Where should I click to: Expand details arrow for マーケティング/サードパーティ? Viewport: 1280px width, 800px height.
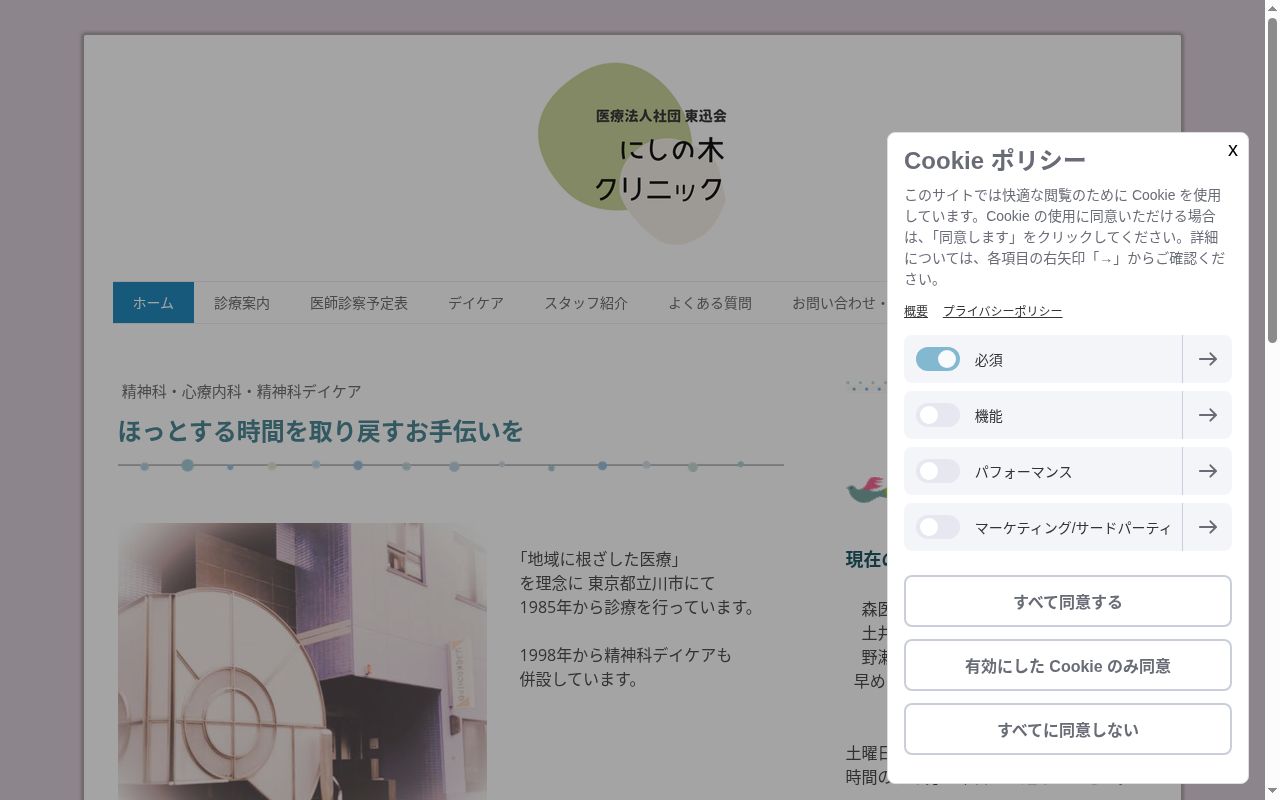[1207, 527]
